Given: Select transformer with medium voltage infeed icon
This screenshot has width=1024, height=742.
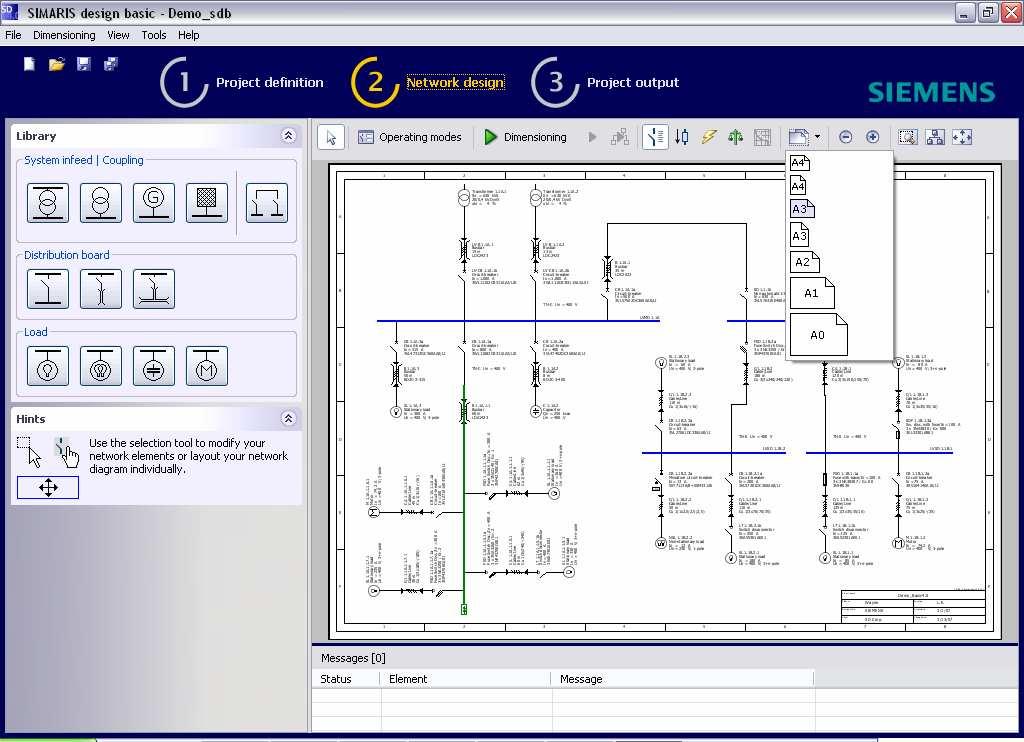Looking at the screenshot, I should [x=48, y=202].
